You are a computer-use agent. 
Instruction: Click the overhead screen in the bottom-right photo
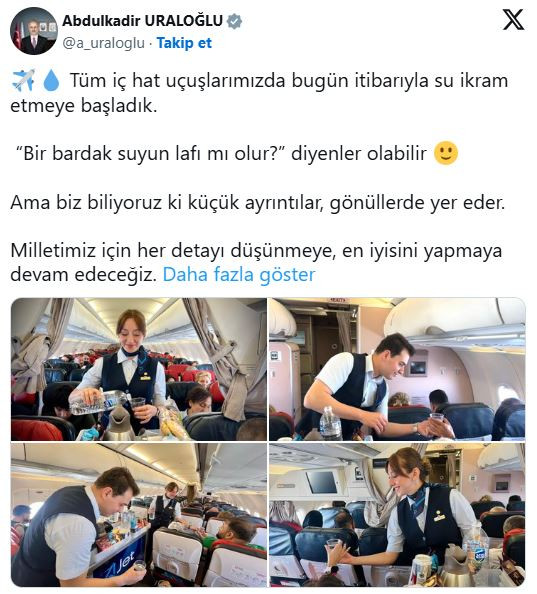pos(322,483)
